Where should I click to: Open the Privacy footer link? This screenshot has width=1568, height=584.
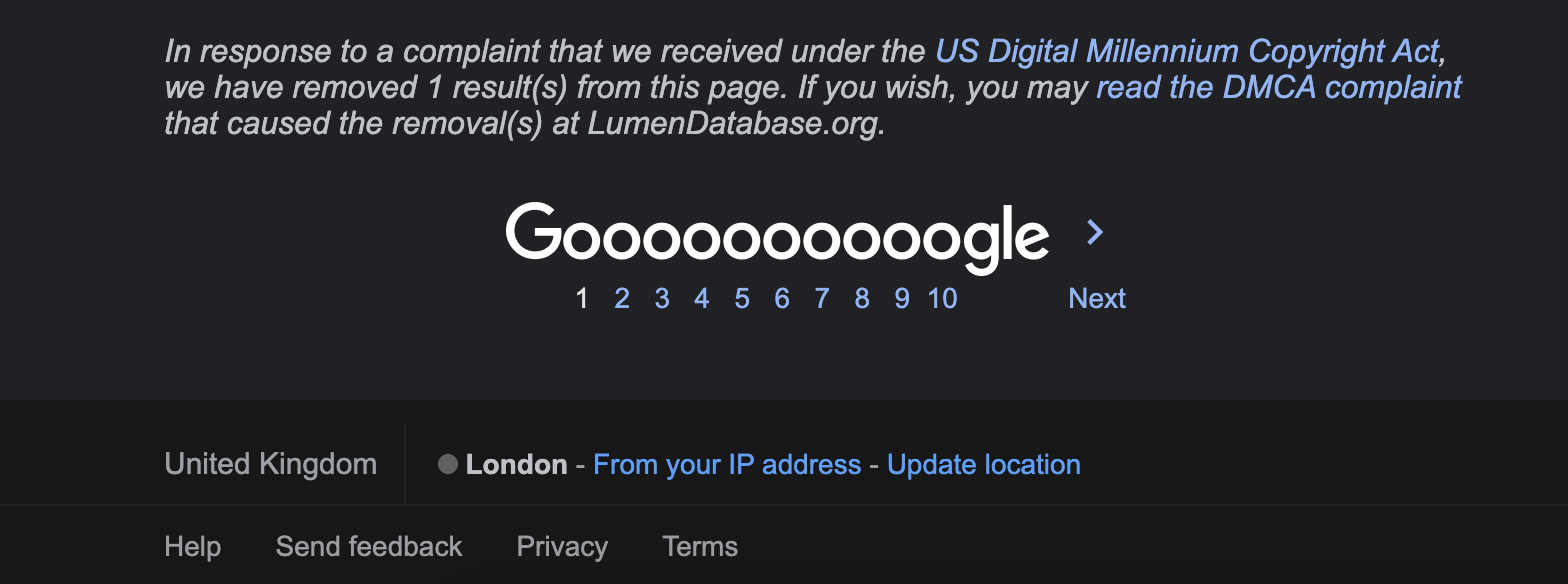(562, 547)
